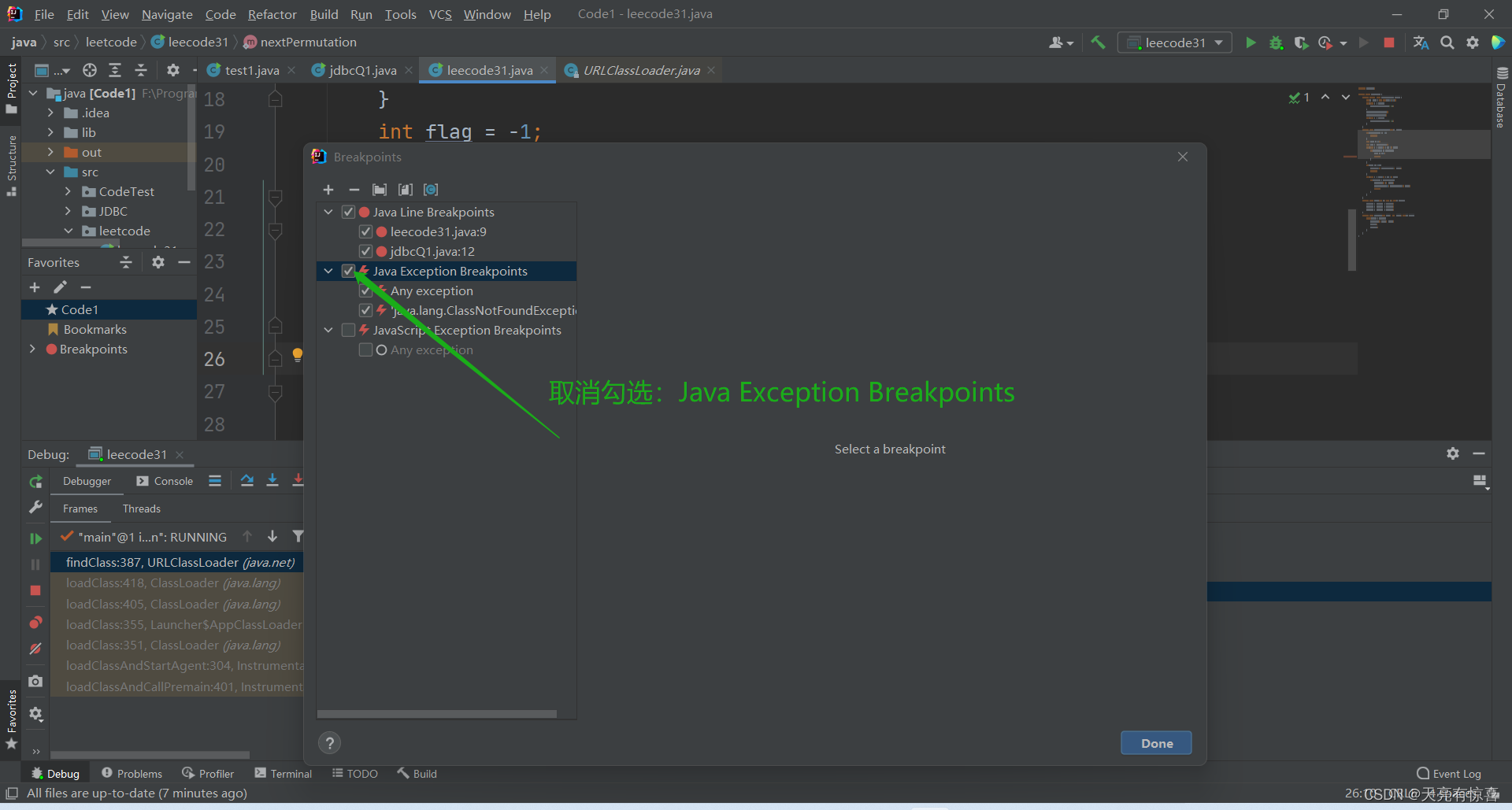Open leecode31 run configuration dropdown
The image size is (1512, 810).
1174,43
